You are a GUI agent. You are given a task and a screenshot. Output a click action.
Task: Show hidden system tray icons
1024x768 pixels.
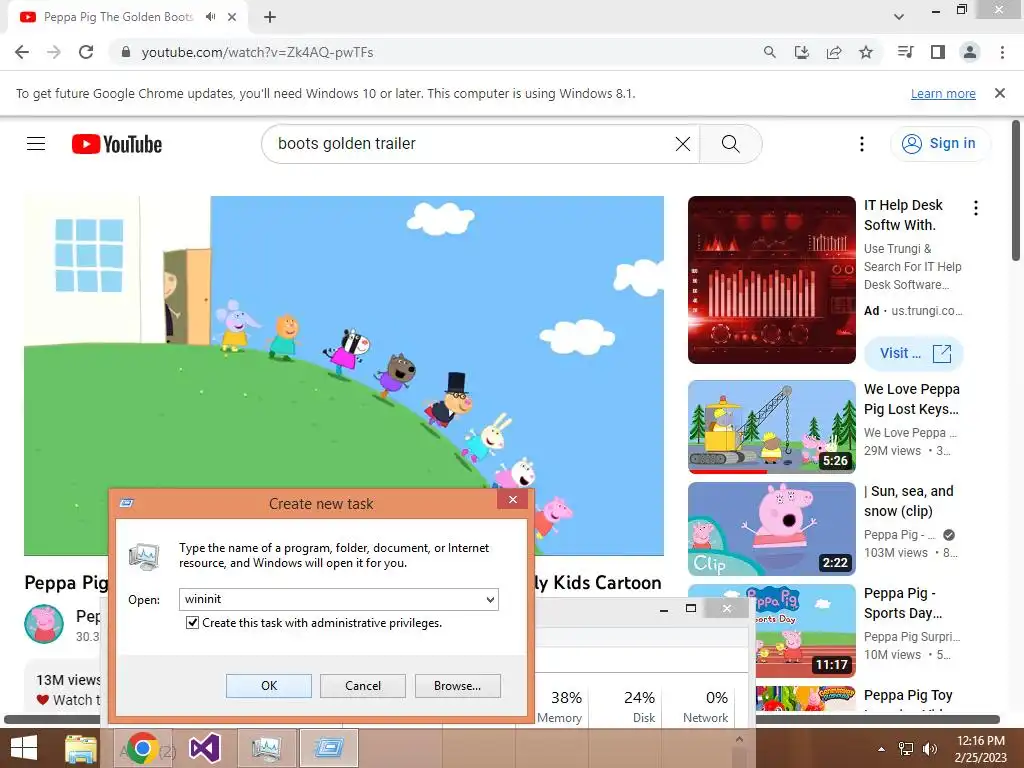point(882,749)
